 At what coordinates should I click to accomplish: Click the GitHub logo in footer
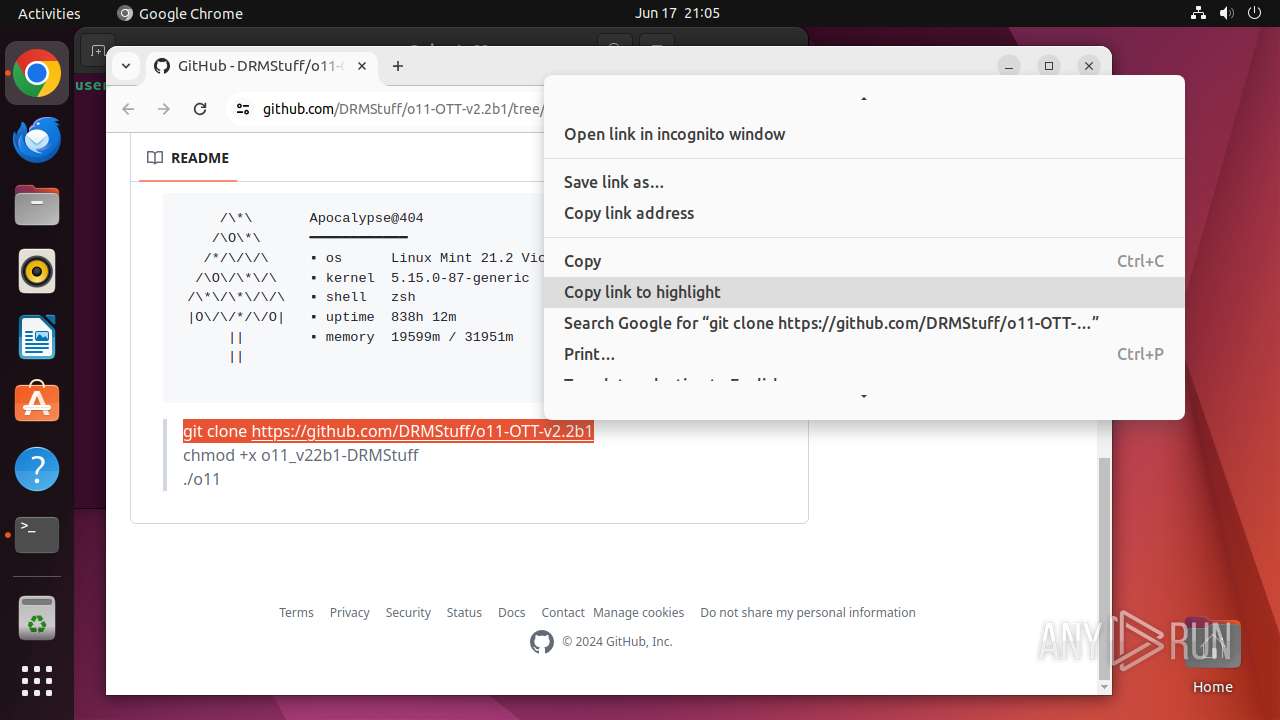542,642
